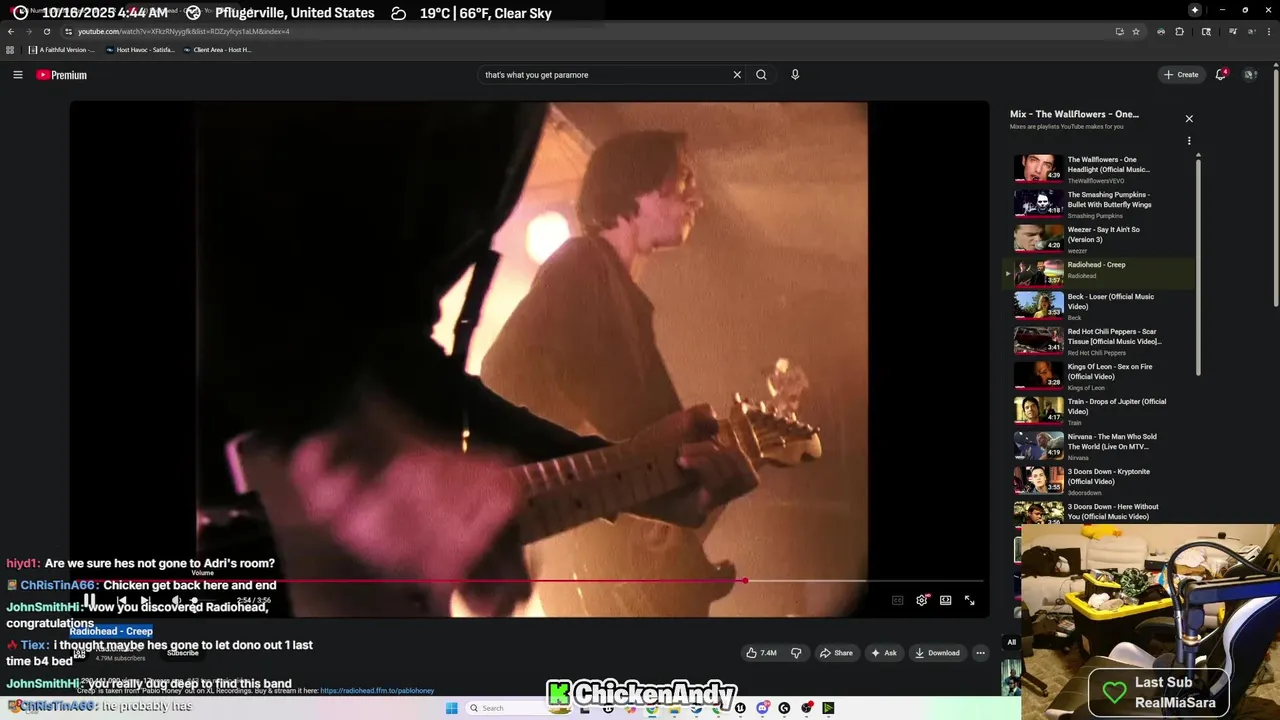Click the Gemini sparkle button in the title bar
Viewport: 1280px width, 720px height.
[1194, 10]
